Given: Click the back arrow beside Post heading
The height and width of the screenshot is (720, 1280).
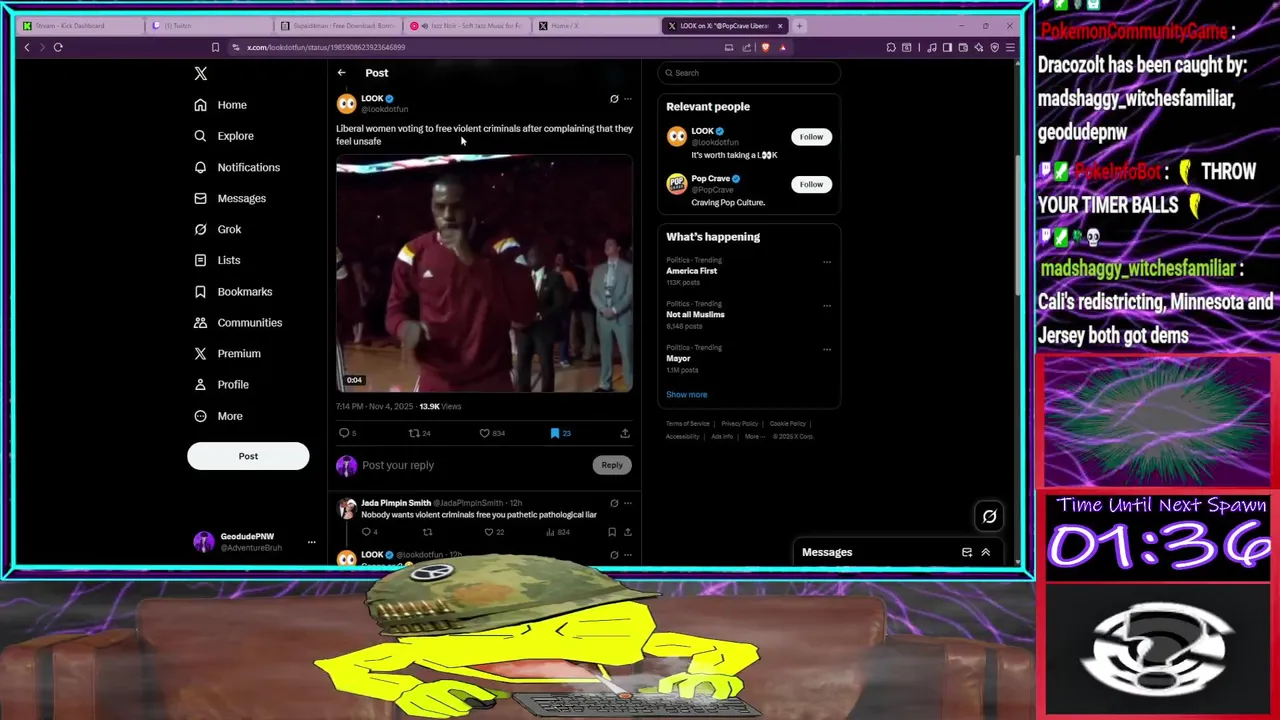Looking at the screenshot, I should 342,73.
